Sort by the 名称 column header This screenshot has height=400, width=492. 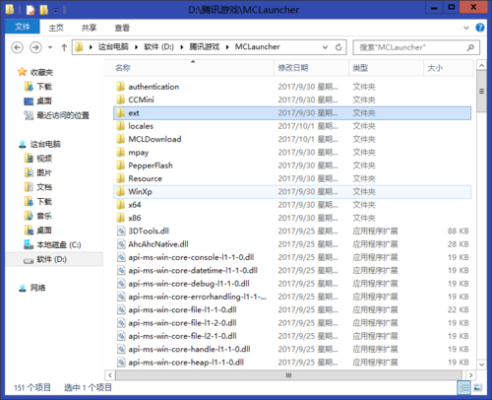coord(190,68)
